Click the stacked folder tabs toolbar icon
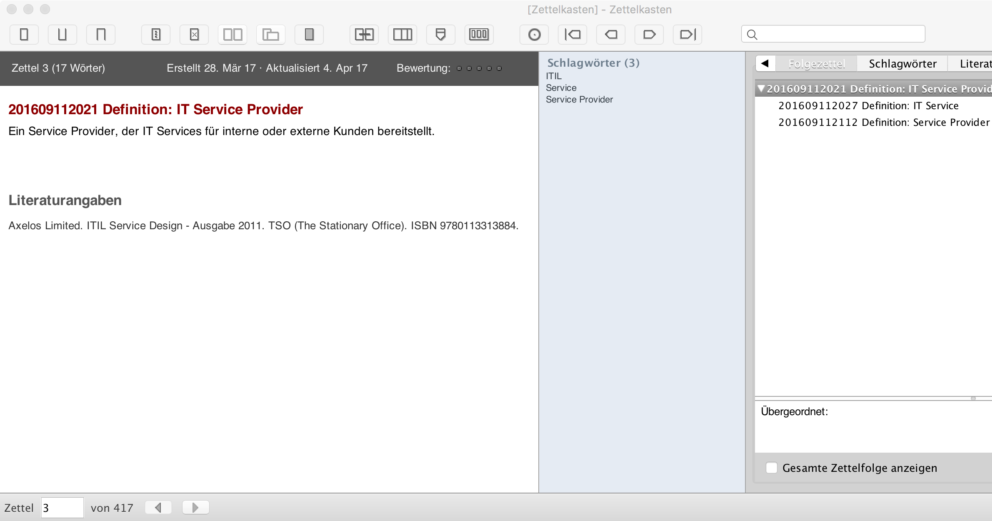The height and width of the screenshot is (521, 992). pos(271,34)
